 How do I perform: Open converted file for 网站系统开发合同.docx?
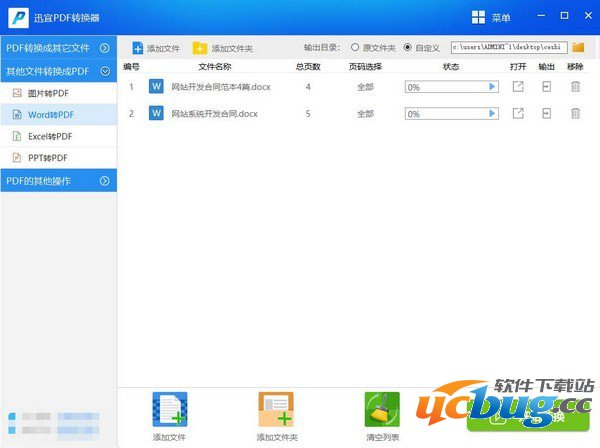tap(518, 113)
